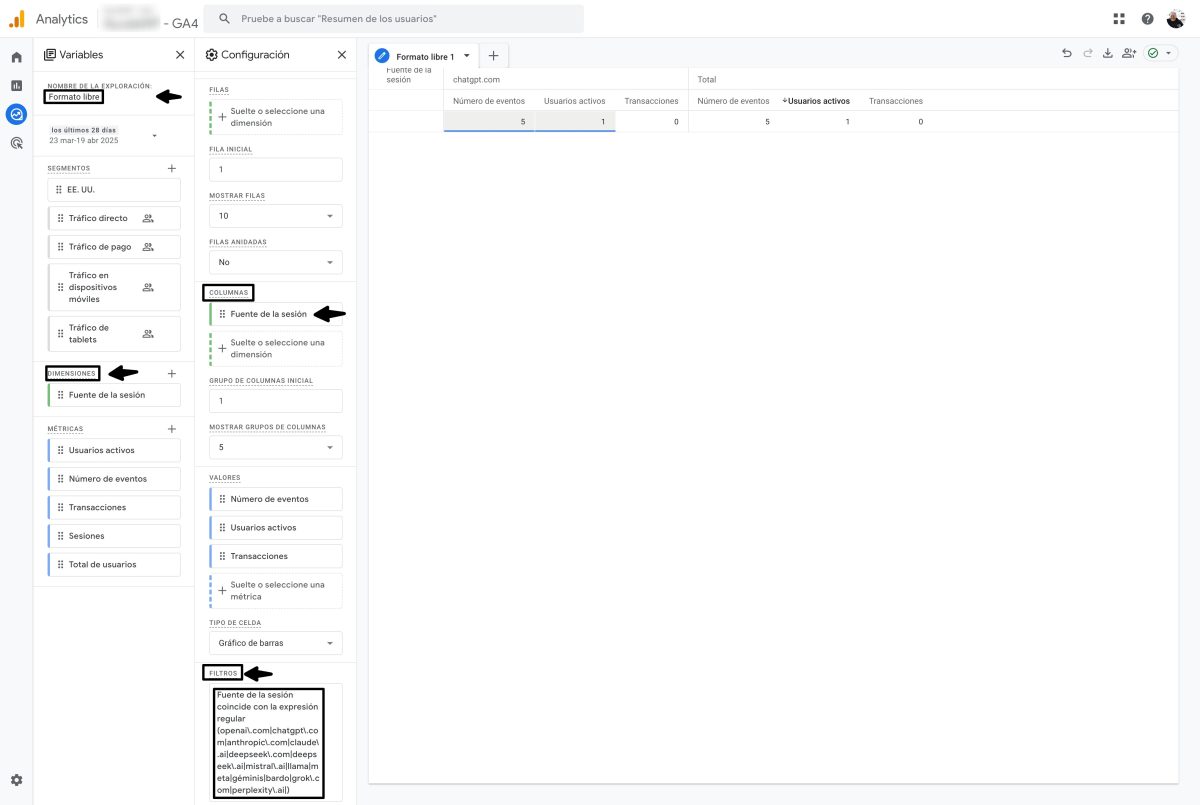Edit the Fila inicial input field
Image resolution: width=1200 pixels, height=805 pixels.
tap(276, 170)
